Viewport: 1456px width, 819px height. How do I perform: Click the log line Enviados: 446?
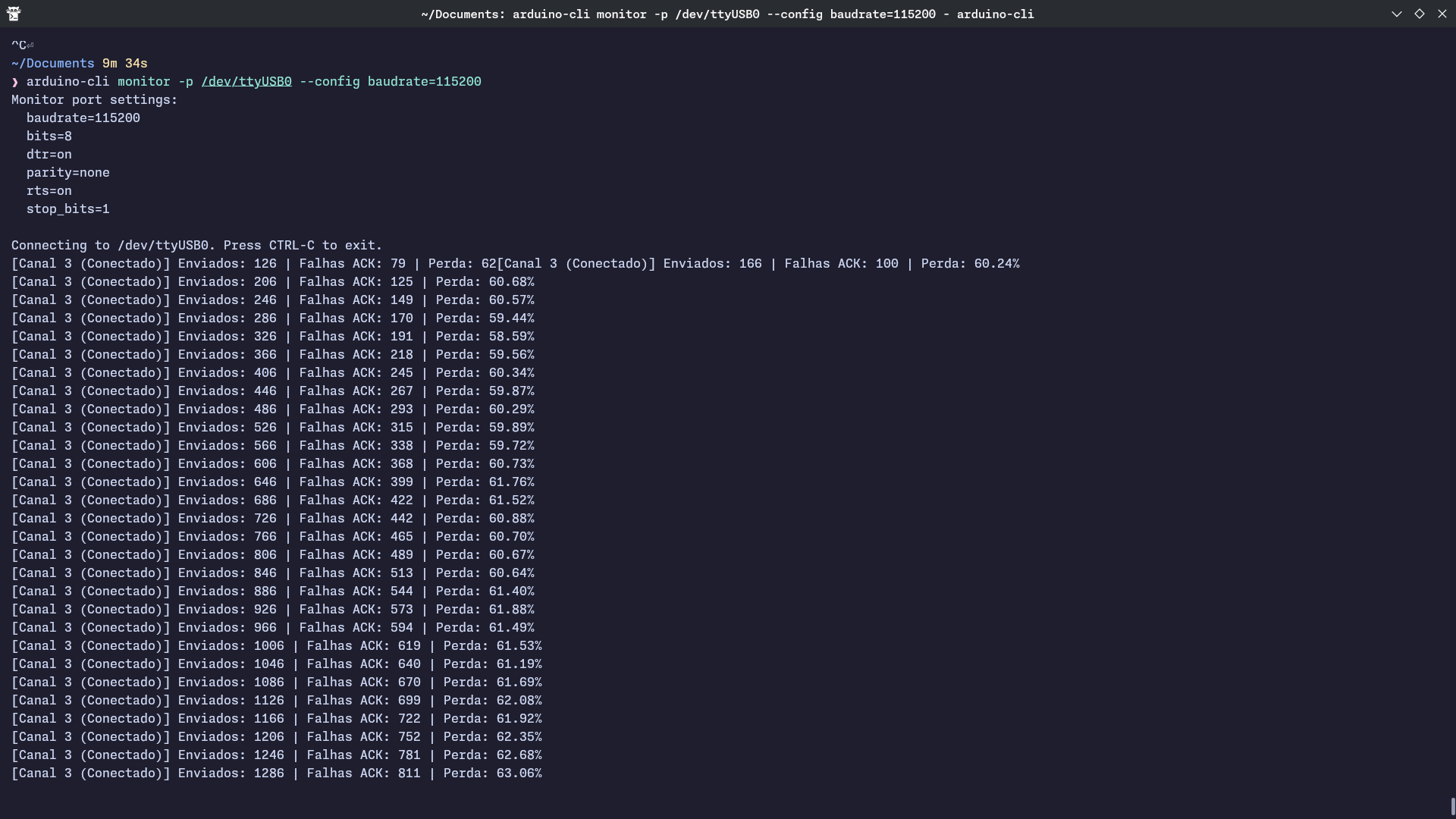273,391
